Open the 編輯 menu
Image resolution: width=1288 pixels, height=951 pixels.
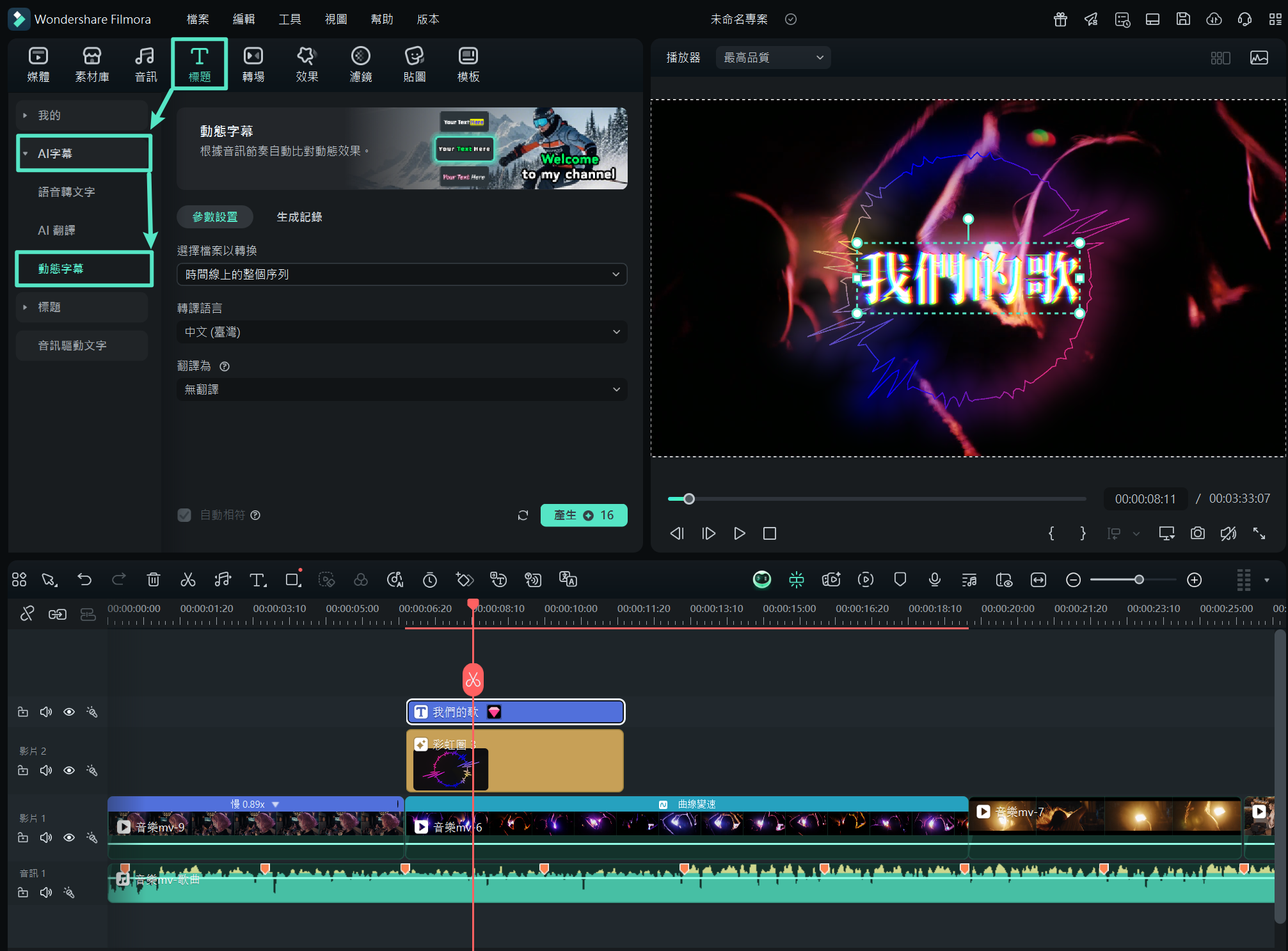[x=244, y=19]
